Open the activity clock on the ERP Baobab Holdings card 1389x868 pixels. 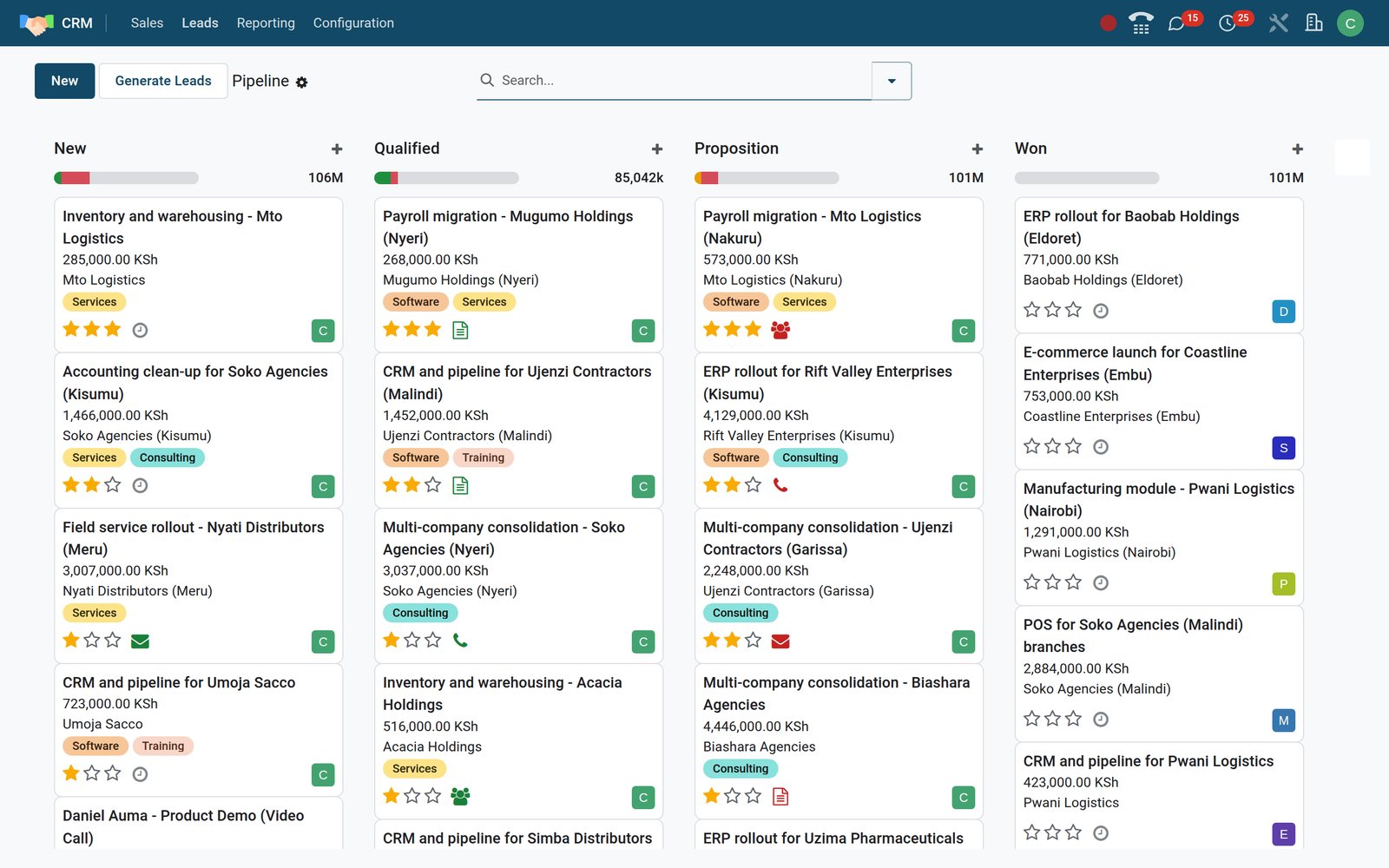(1101, 311)
